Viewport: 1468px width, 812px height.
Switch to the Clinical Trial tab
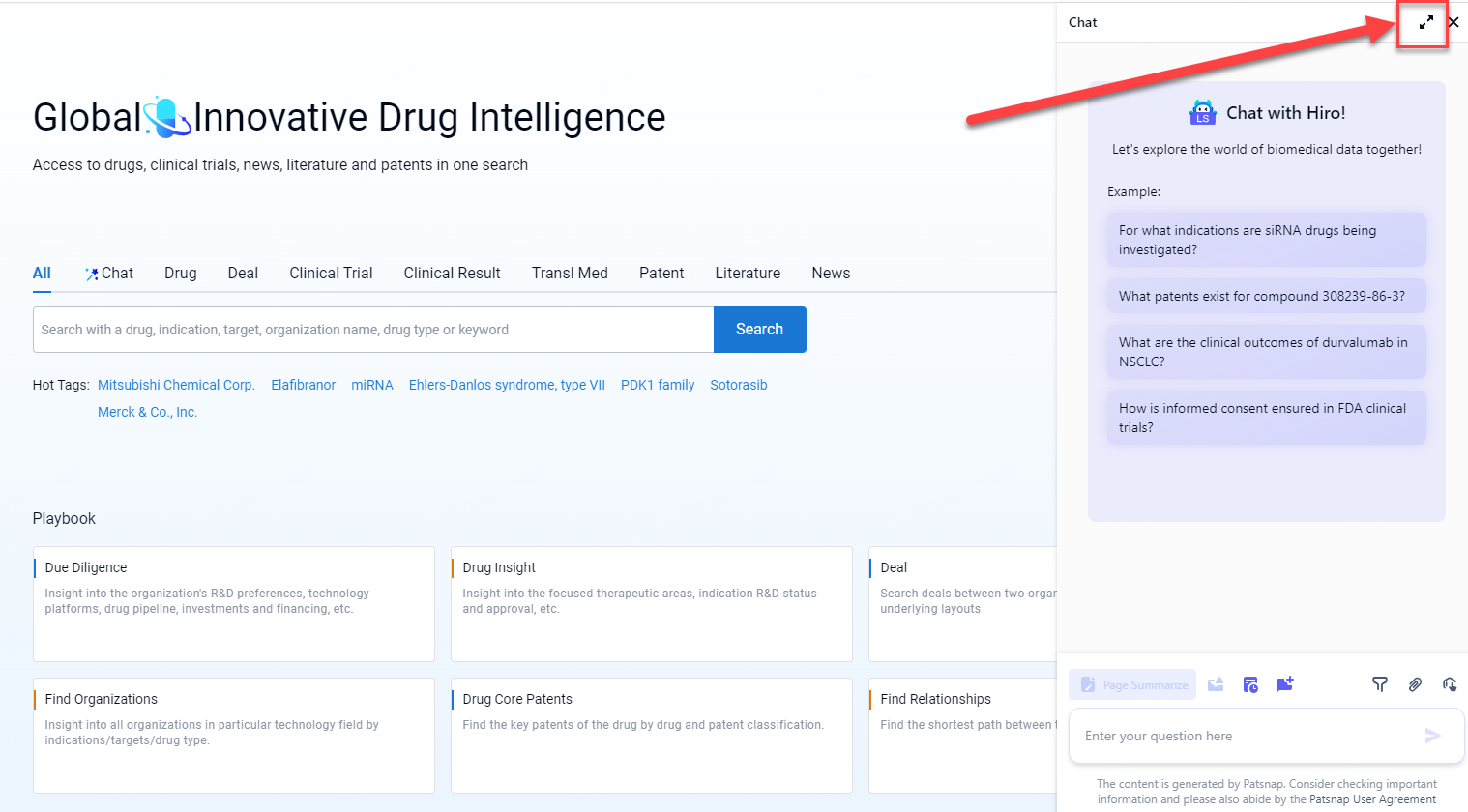pos(331,273)
